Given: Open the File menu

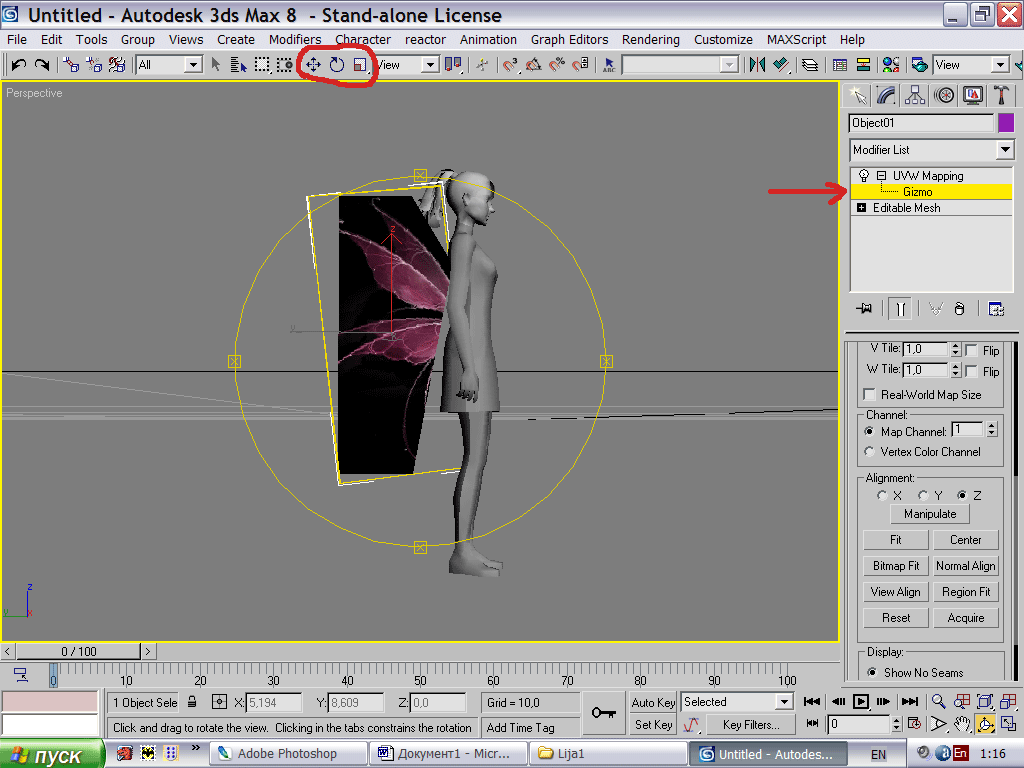Looking at the screenshot, I should [17, 40].
